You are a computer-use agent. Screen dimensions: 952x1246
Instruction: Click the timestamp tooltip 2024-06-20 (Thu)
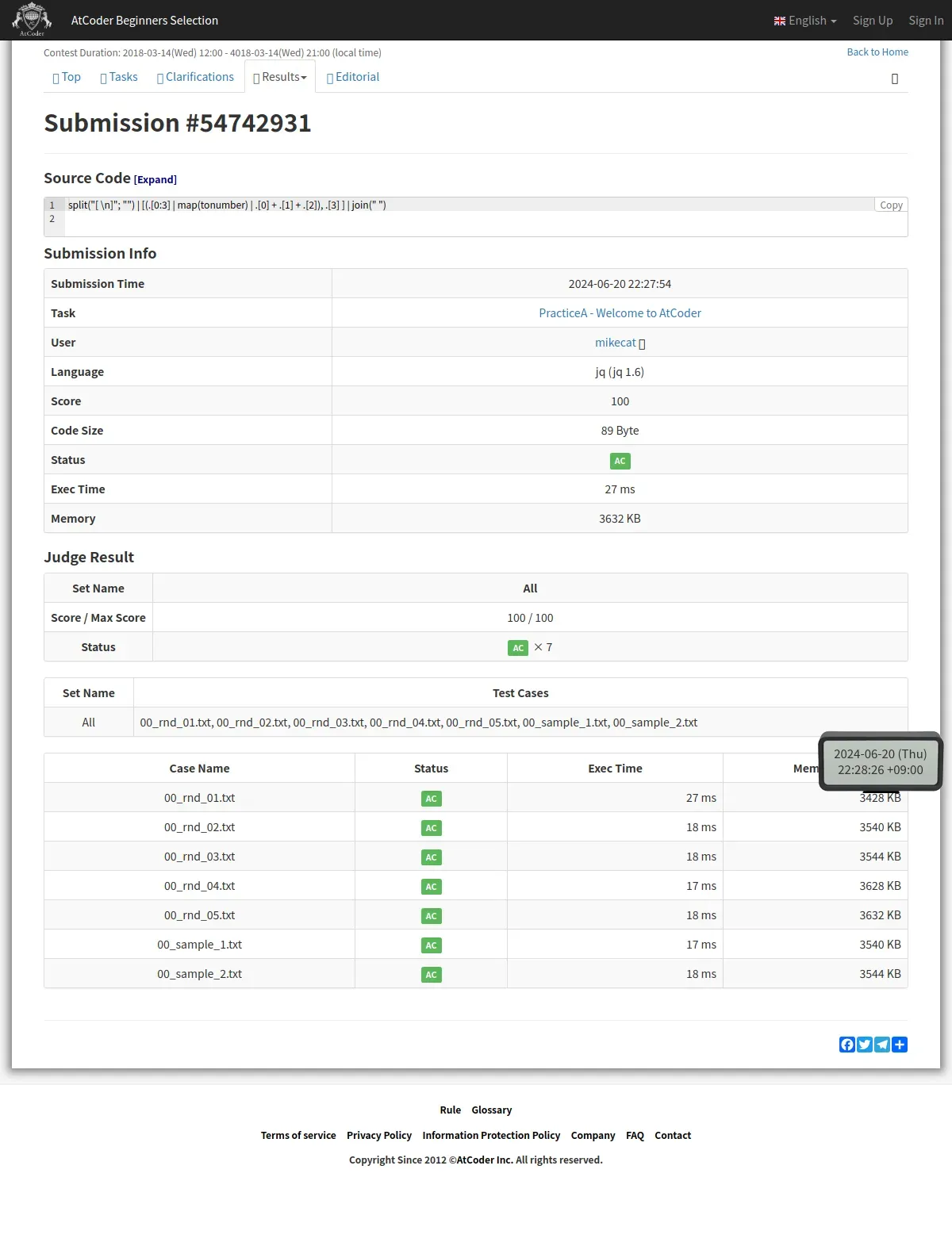(880, 761)
